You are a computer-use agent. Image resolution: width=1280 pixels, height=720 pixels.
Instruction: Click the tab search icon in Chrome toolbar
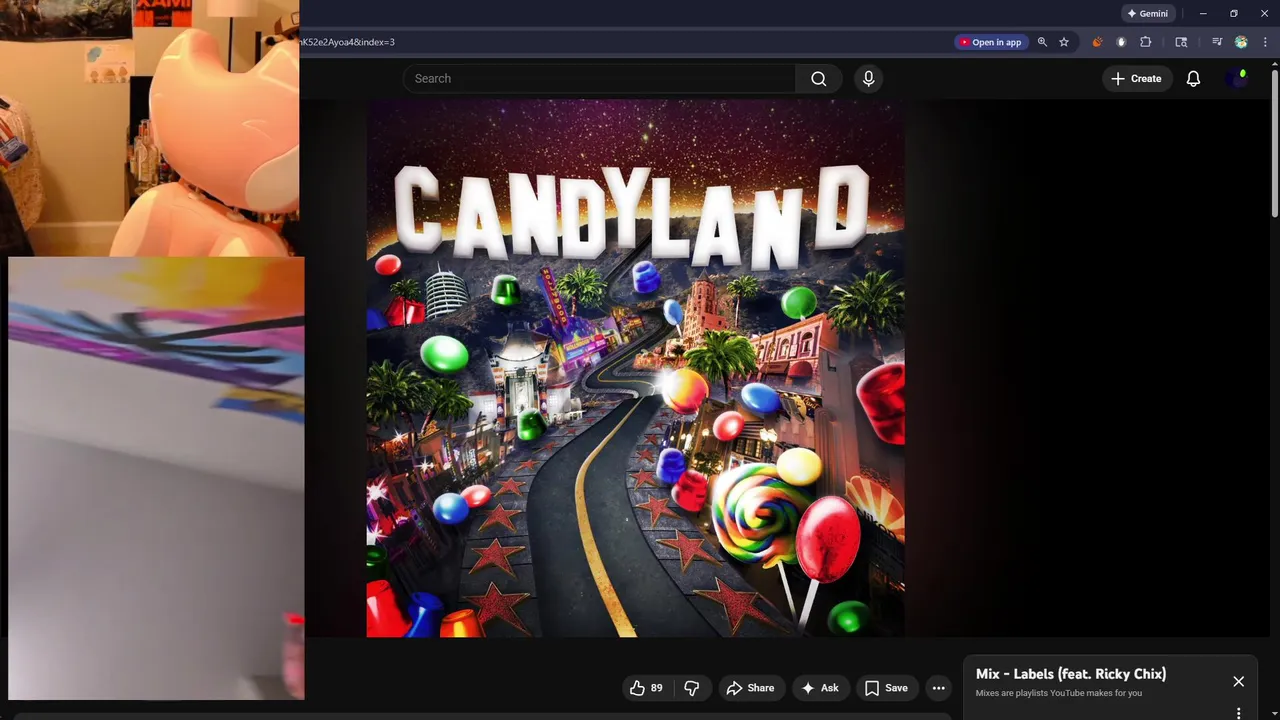(1181, 42)
